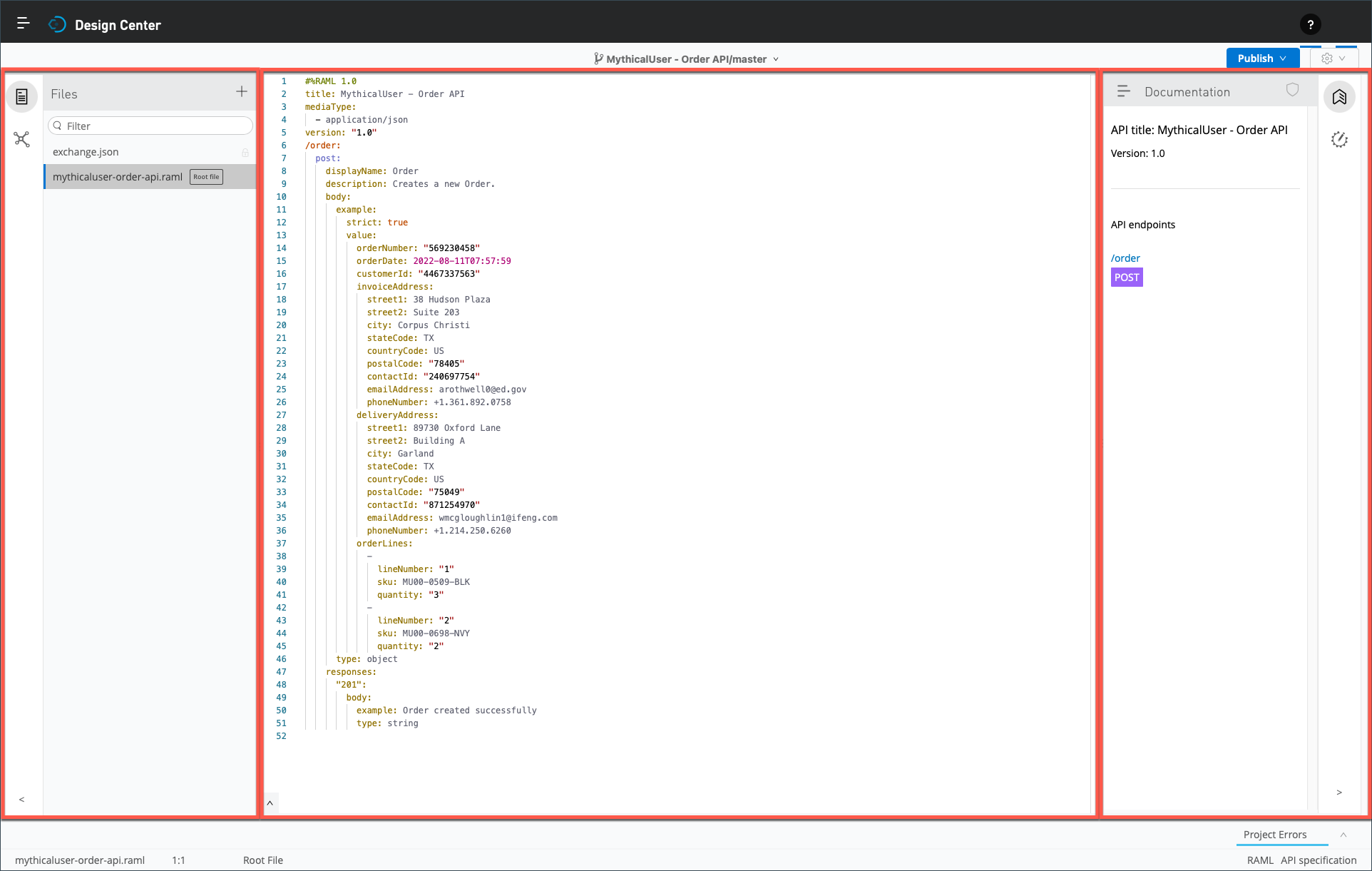
Task: Click the '/order:' line in the editor
Action: pyautogui.click(x=323, y=146)
